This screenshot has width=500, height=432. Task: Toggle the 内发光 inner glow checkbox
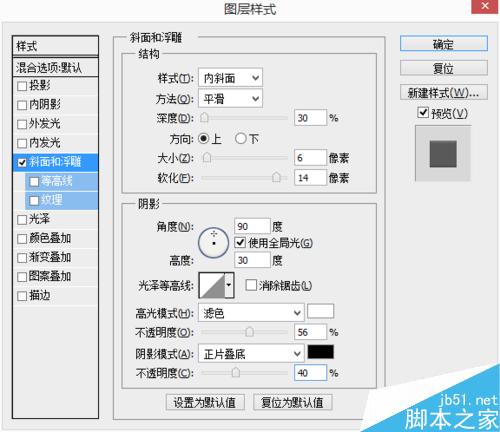22,143
